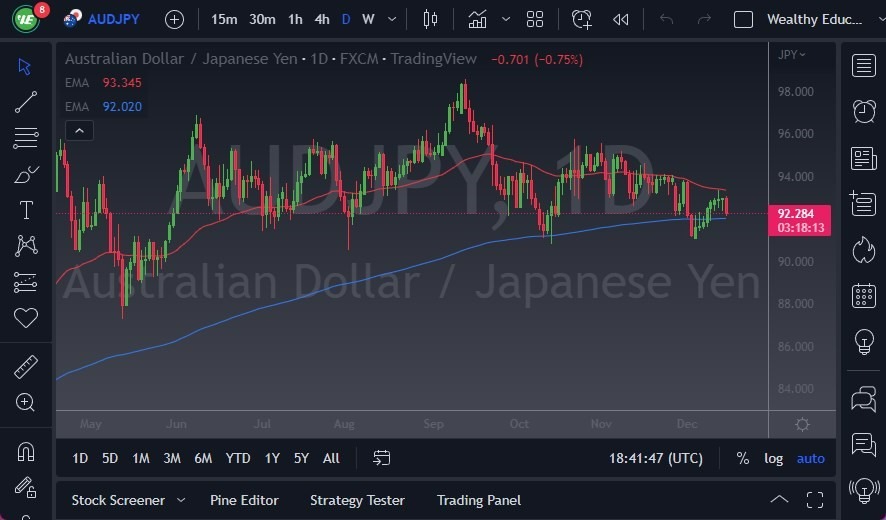Image resolution: width=886 pixels, height=520 pixels.
Task: Toggle the Magnet mode
Action: pyautogui.click(x=26, y=452)
